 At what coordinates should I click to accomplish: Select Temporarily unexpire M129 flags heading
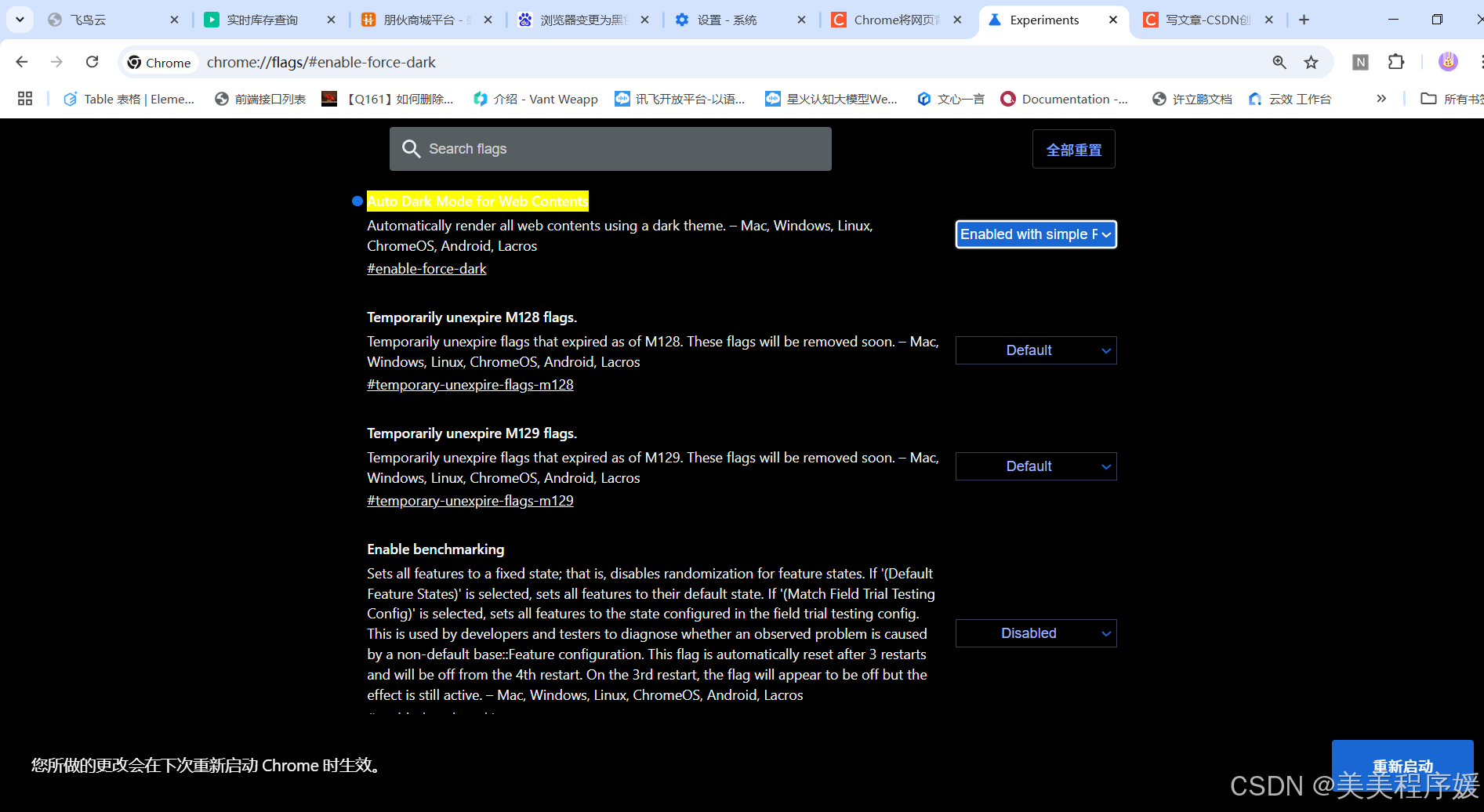(472, 433)
